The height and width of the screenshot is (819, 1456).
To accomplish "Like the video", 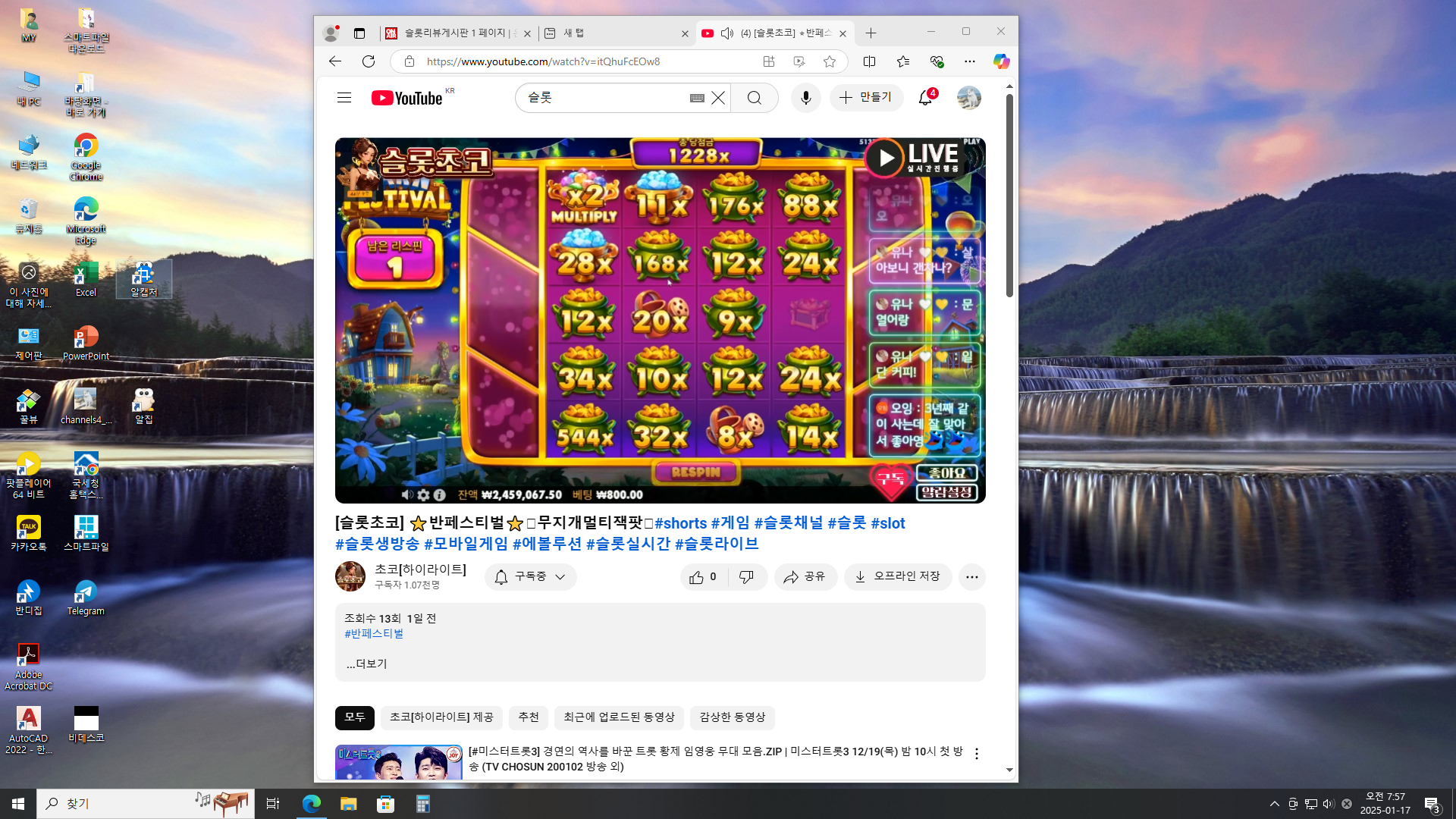I will [703, 577].
